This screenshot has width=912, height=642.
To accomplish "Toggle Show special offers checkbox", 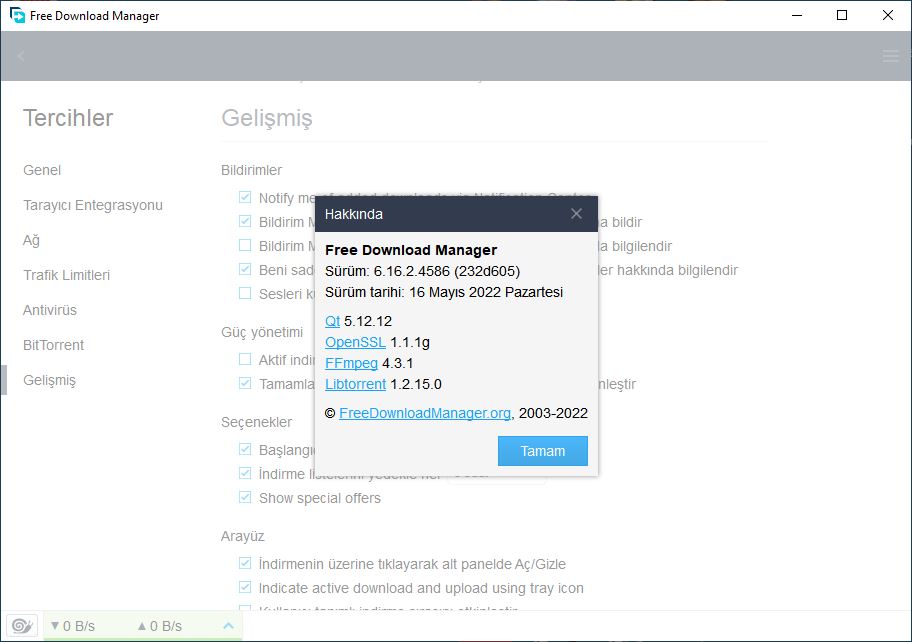I will pyautogui.click(x=245, y=497).
